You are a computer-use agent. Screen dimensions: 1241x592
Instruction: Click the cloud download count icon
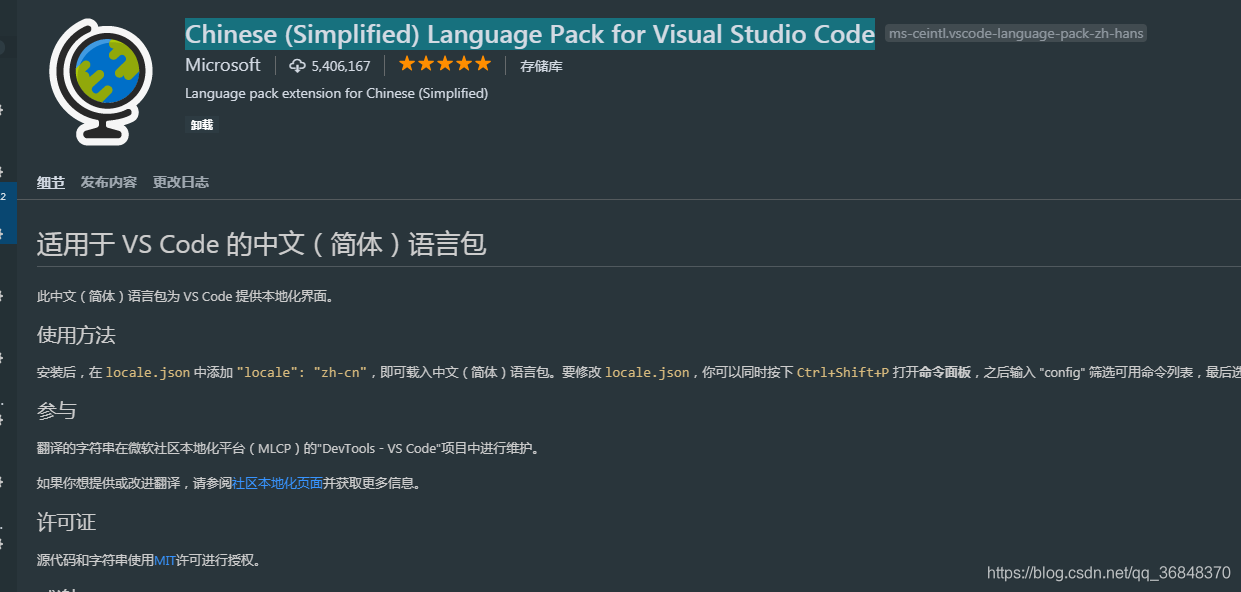click(298, 66)
